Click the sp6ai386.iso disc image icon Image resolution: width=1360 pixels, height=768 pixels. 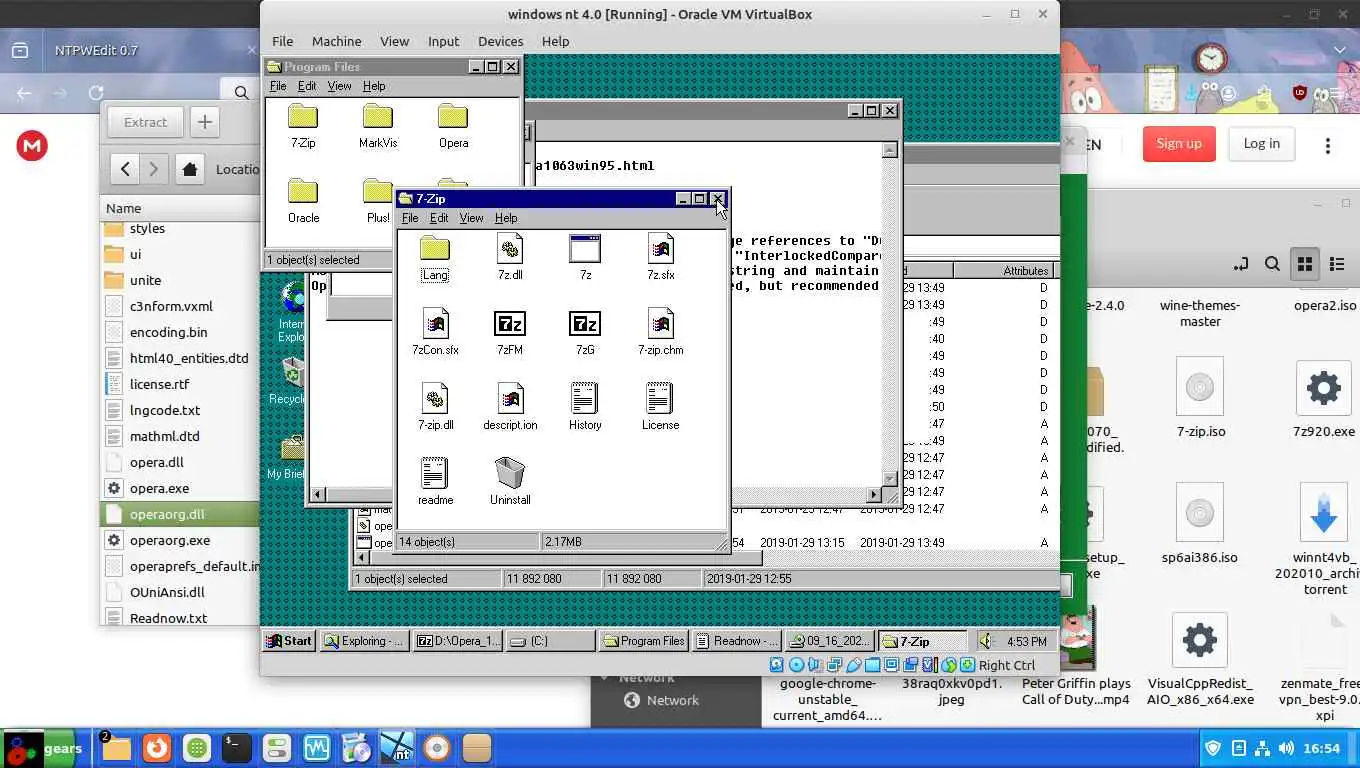(x=1199, y=514)
